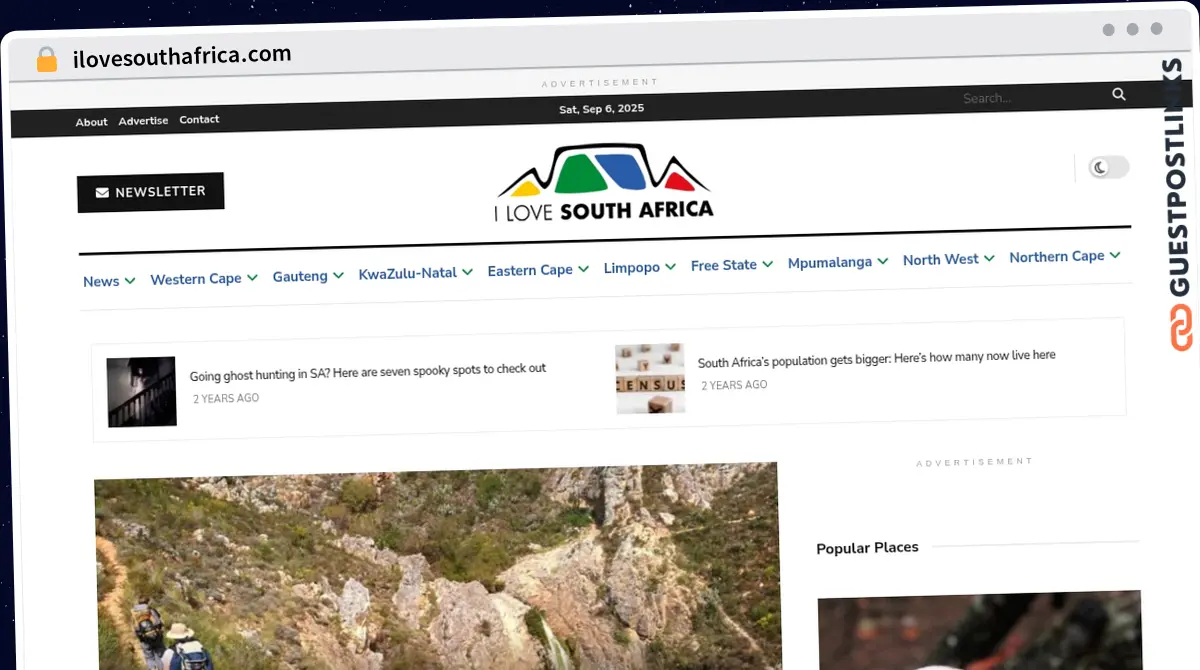Open the About link
The width and height of the screenshot is (1200, 670).
(91, 122)
